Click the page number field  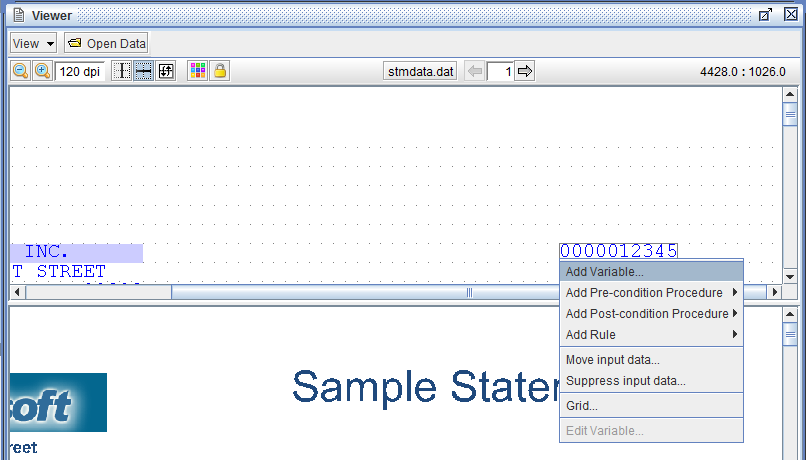[500, 71]
